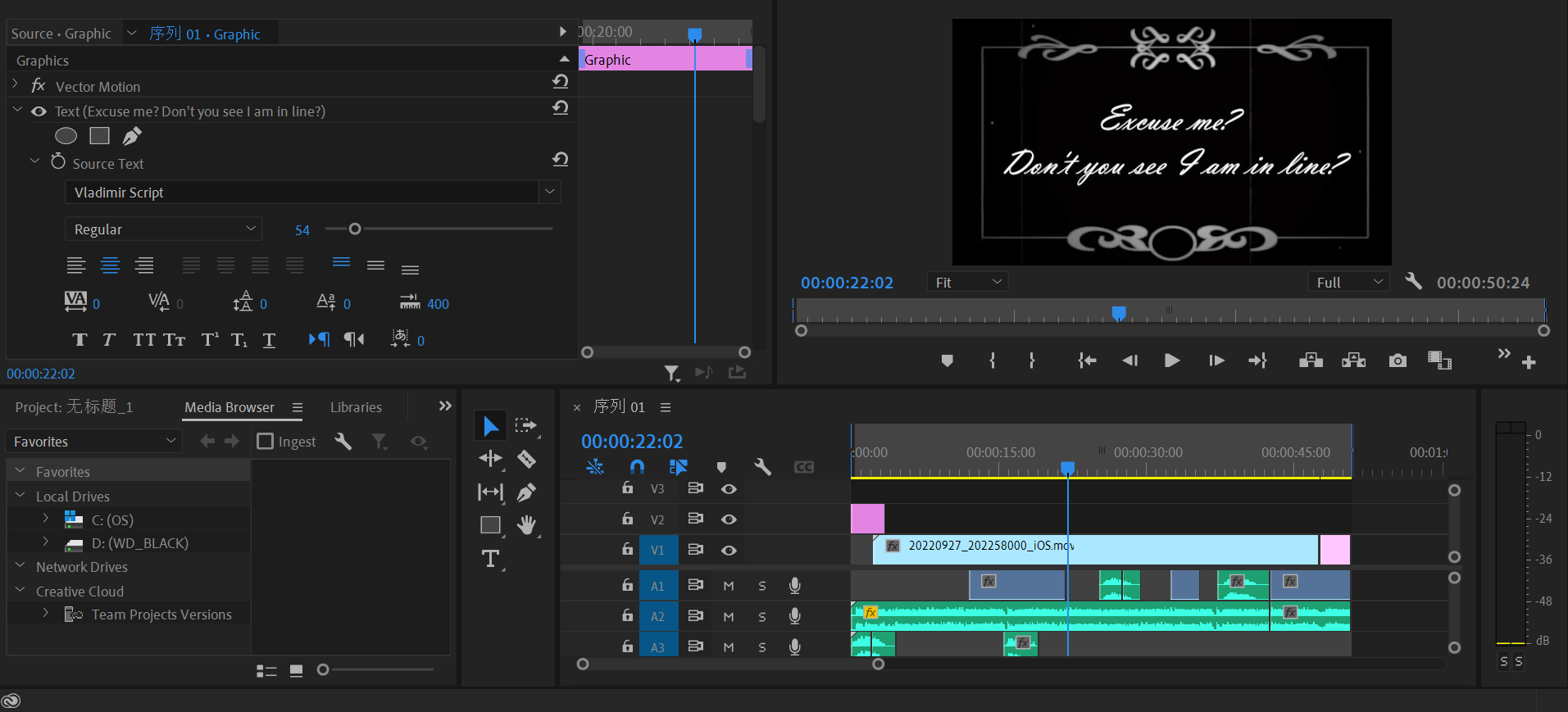Select the Source Graphic tab

(61, 34)
